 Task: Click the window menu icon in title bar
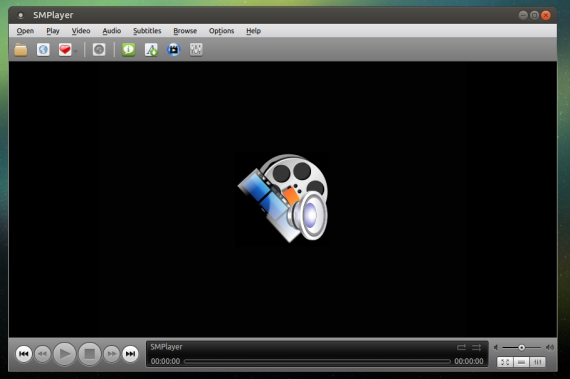click(x=21, y=15)
